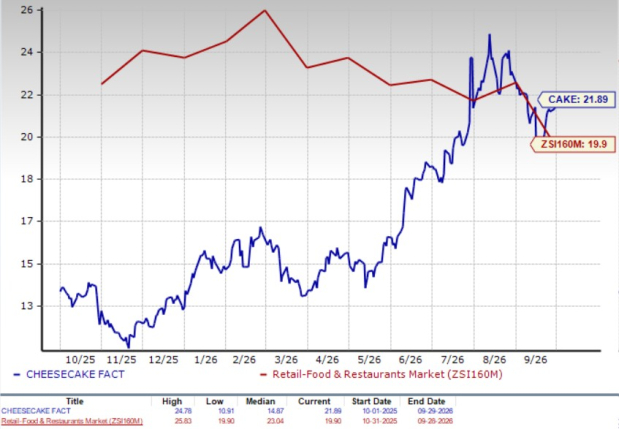The width and height of the screenshot is (619, 429).
Task: Click the 8/26 x-axis label
Action: (494, 360)
